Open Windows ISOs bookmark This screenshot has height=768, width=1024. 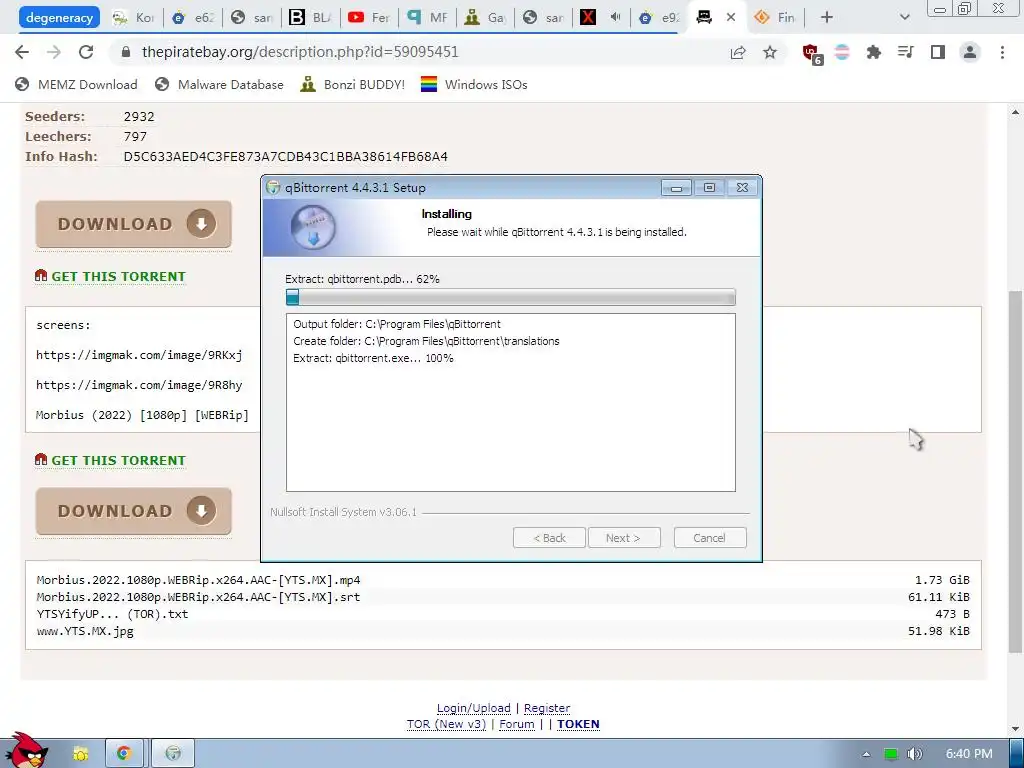pos(474,84)
